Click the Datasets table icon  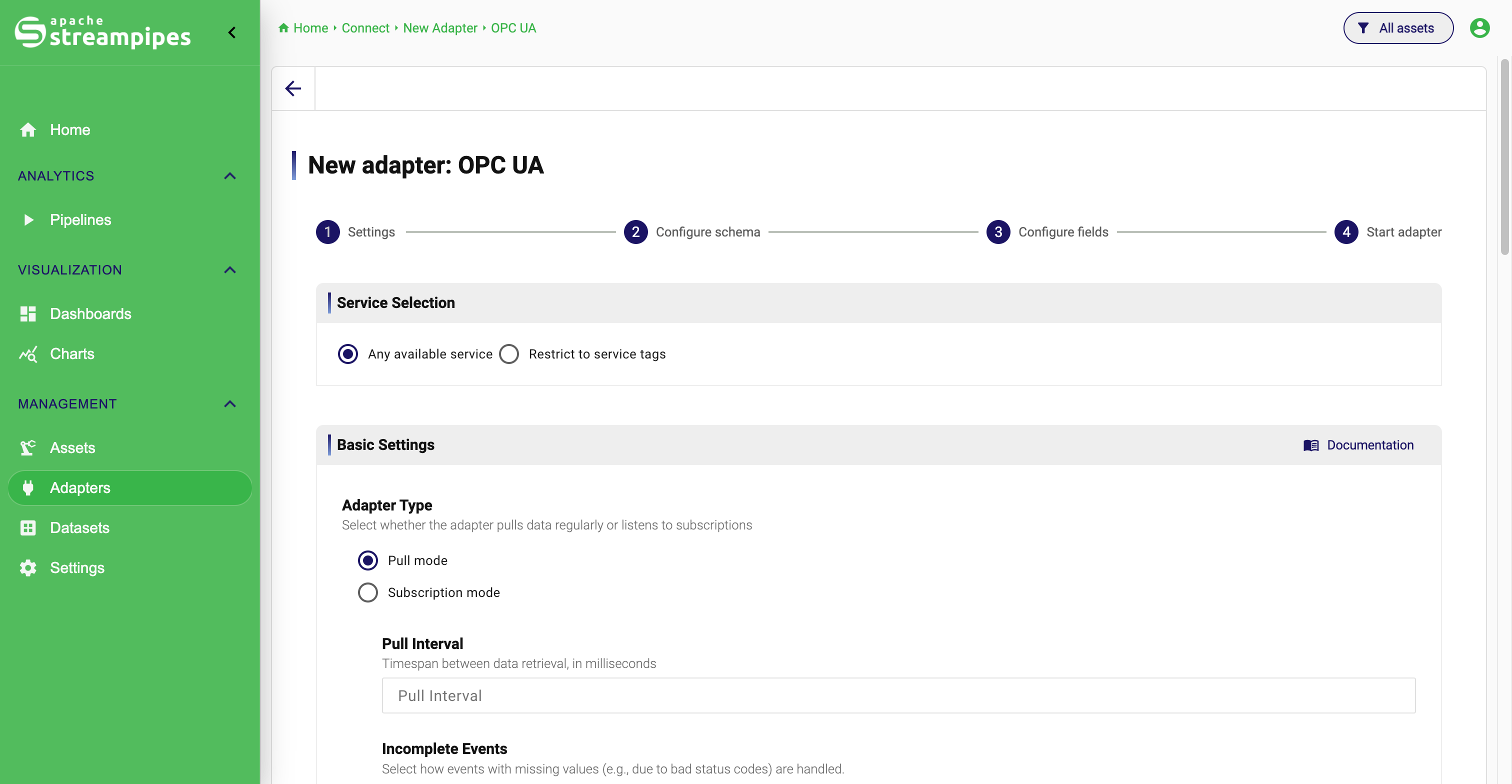pos(28,527)
